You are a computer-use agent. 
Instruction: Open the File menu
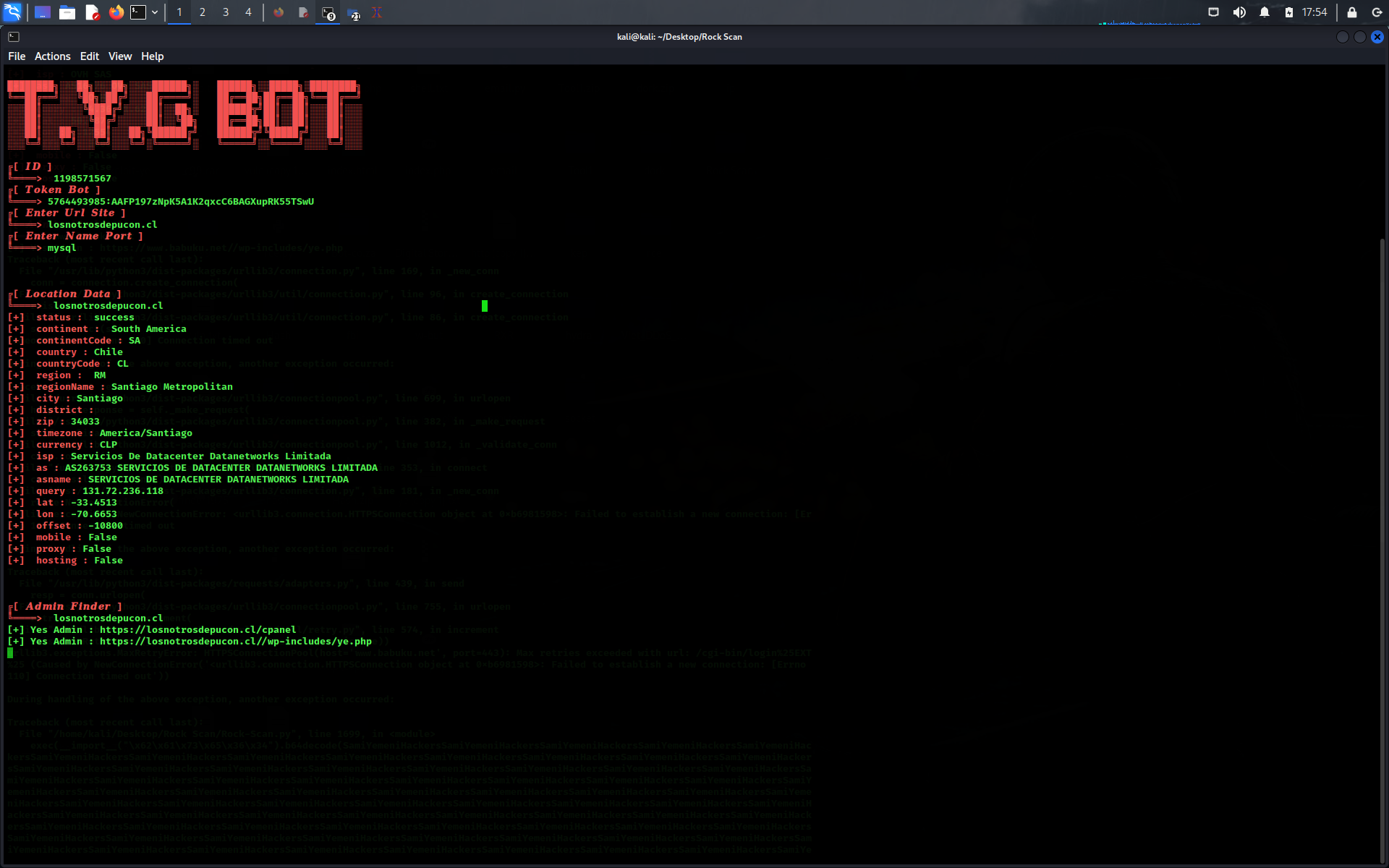[x=17, y=56]
